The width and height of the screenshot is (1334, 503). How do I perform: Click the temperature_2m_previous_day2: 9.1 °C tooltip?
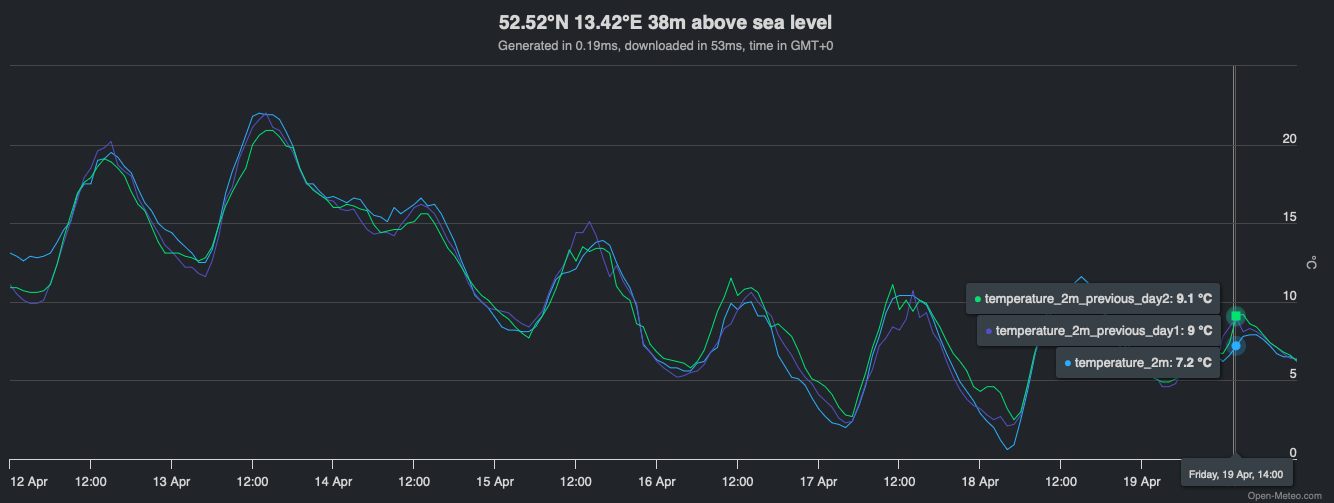click(x=1093, y=298)
